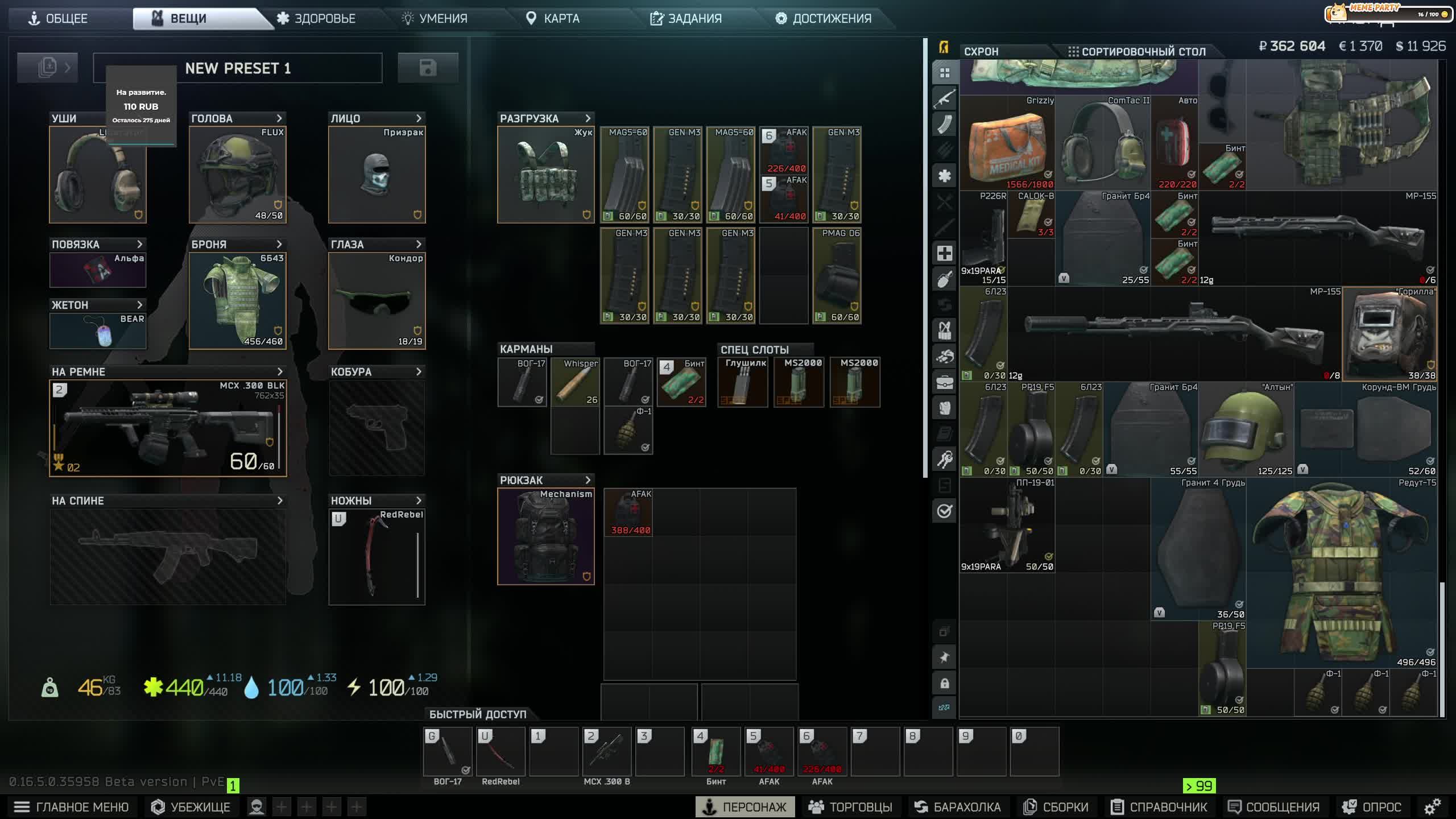Select the keys filter icon
Screen dimensions: 1456x819
944,459
